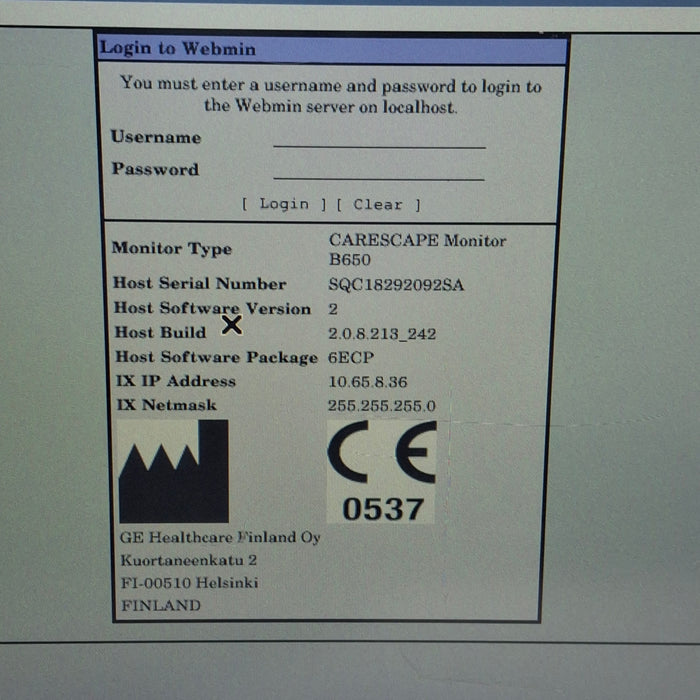Image resolution: width=700 pixels, height=700 pixels.
Task: Click the 'IX IP Address' label
Action: [x=176, y=381]
